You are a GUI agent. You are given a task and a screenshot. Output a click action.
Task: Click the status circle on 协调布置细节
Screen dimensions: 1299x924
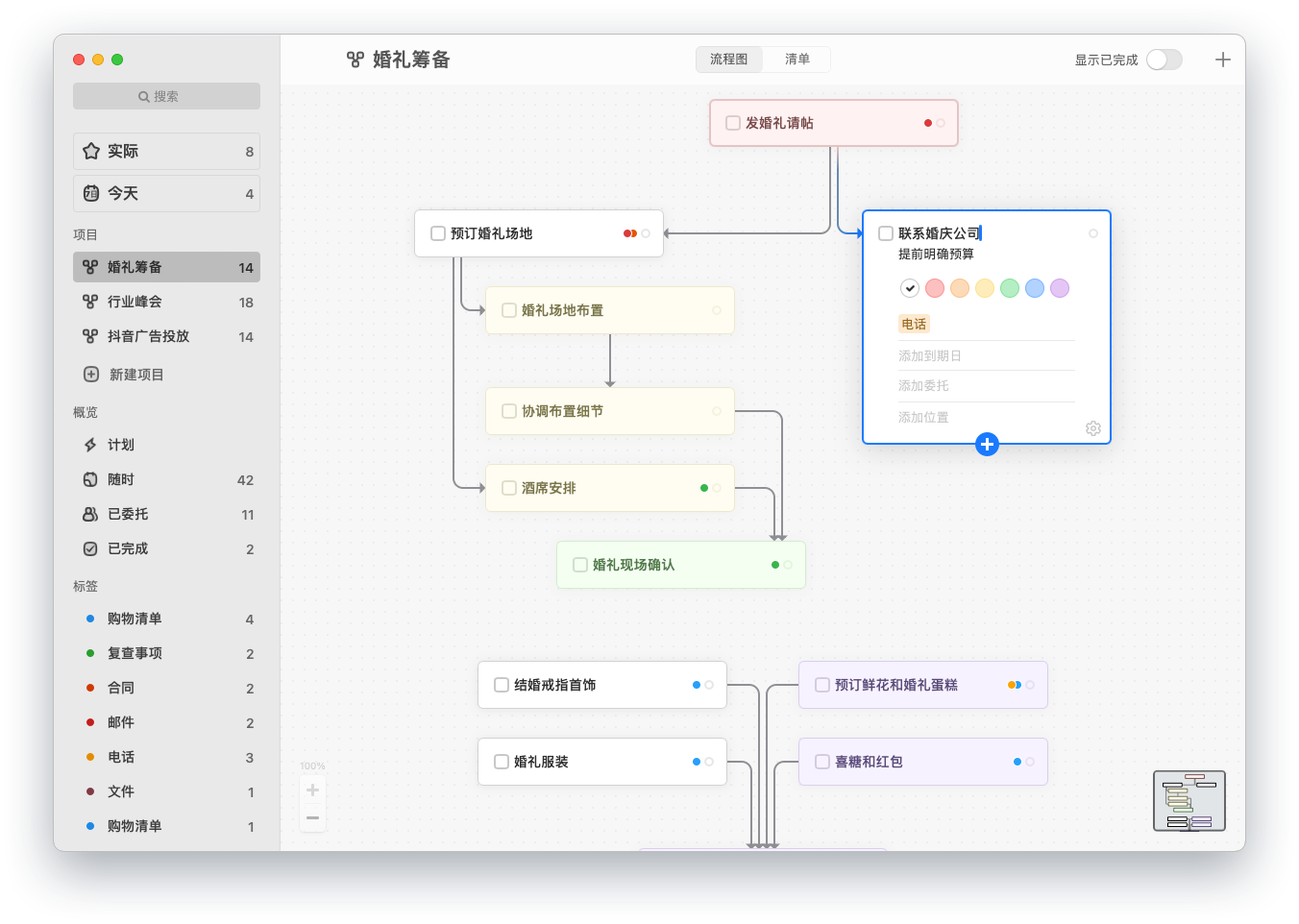point(717,411)
